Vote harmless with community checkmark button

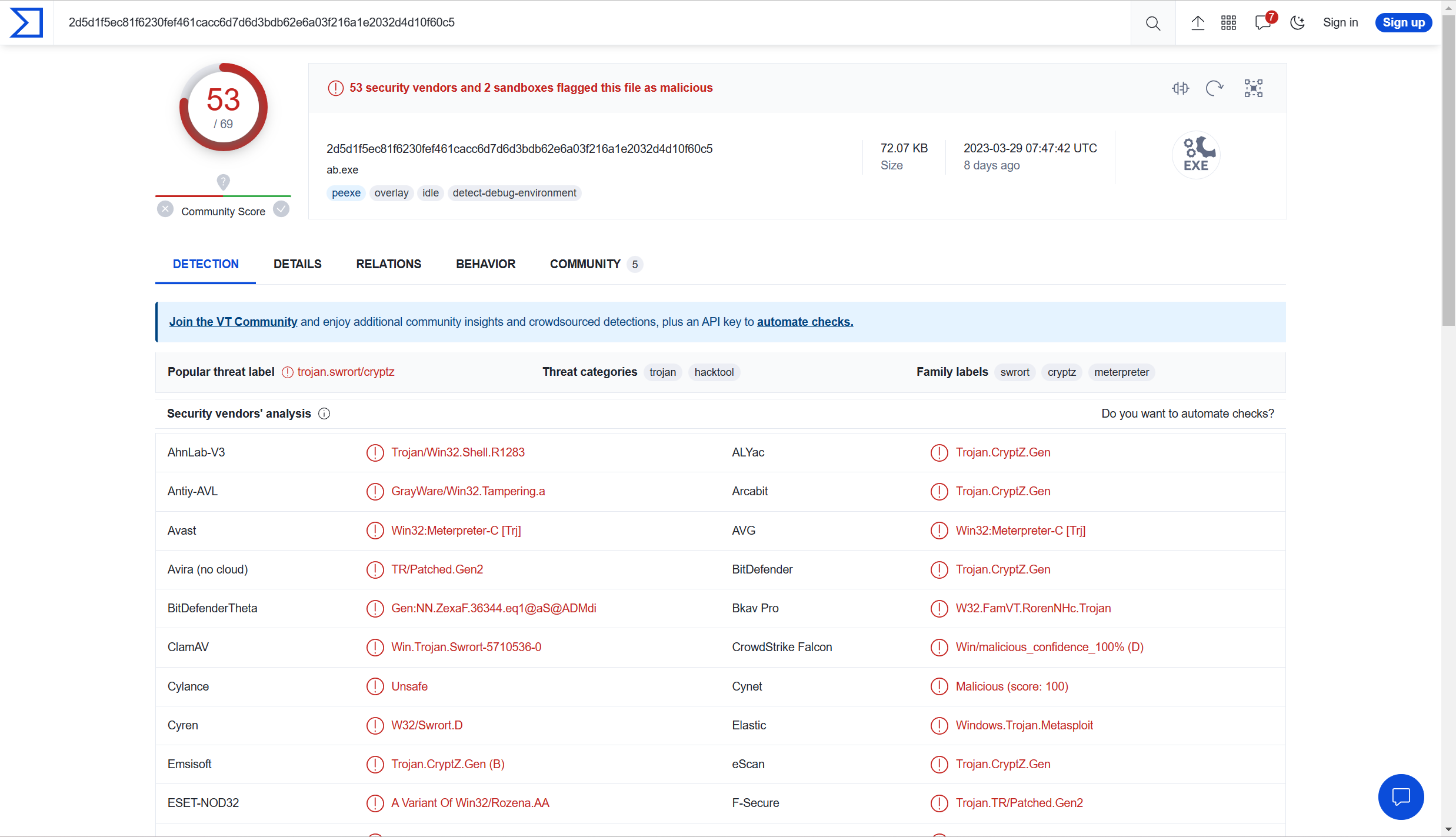pyautogui.click(x=282, y=209)
